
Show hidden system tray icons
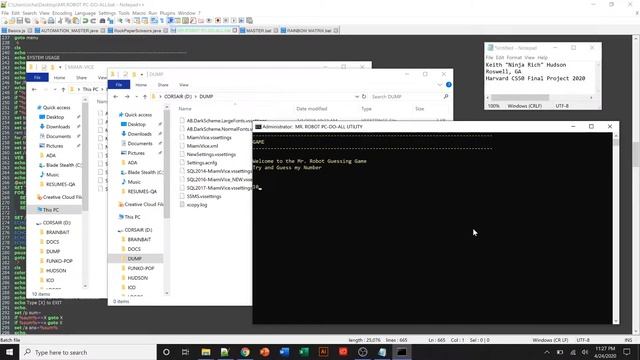[x=547, y=352]
